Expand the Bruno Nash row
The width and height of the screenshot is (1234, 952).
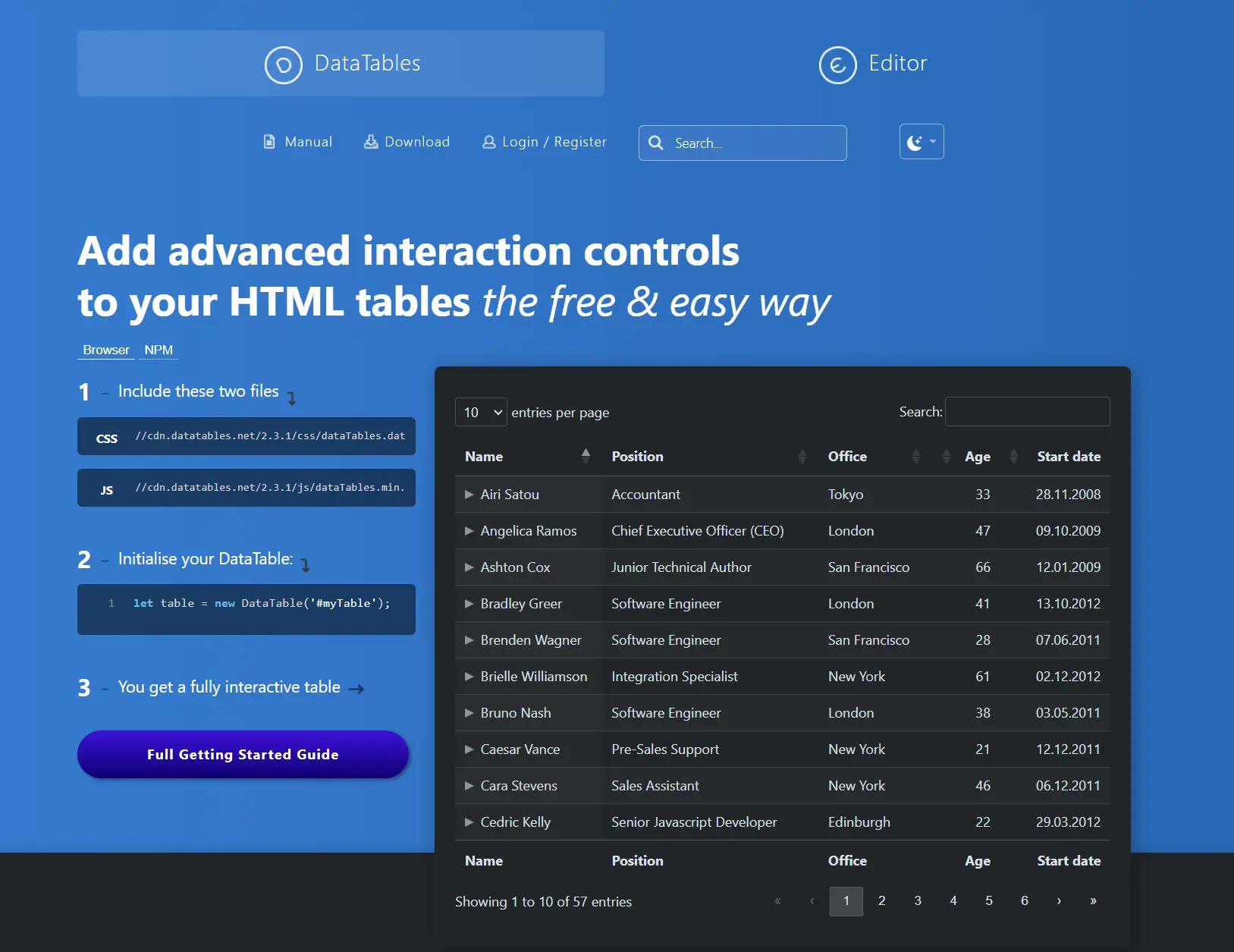click(x=469, y=713)
